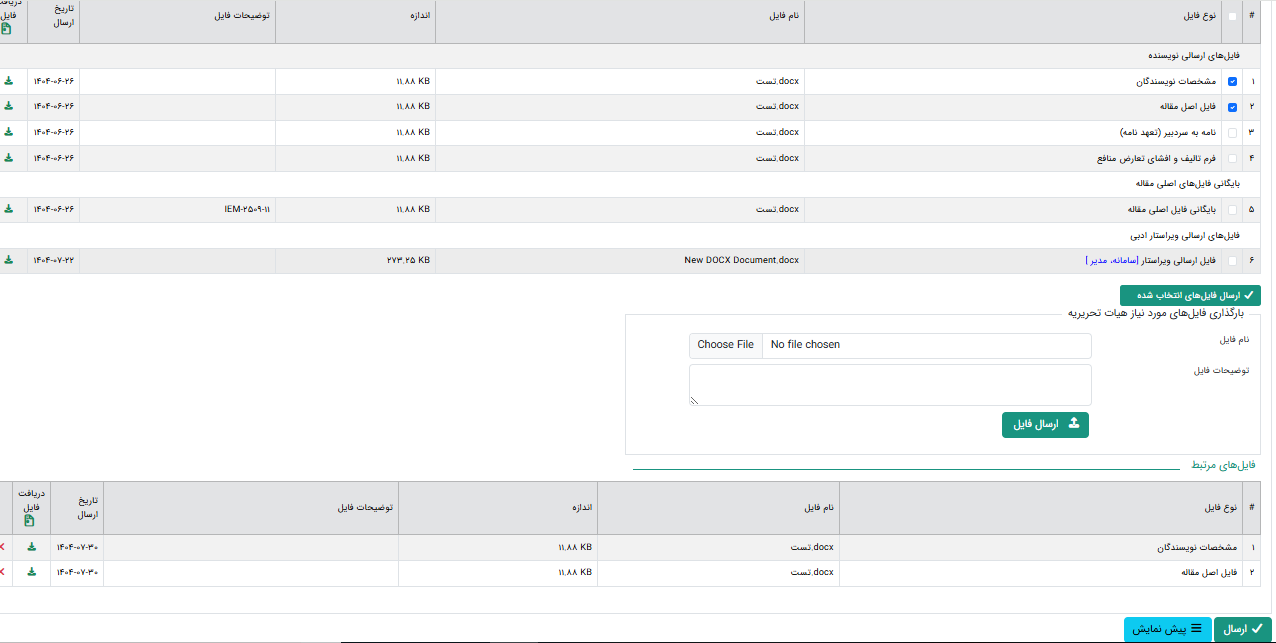Open the پیش نمایش preview button

[x=1167, y=629]
